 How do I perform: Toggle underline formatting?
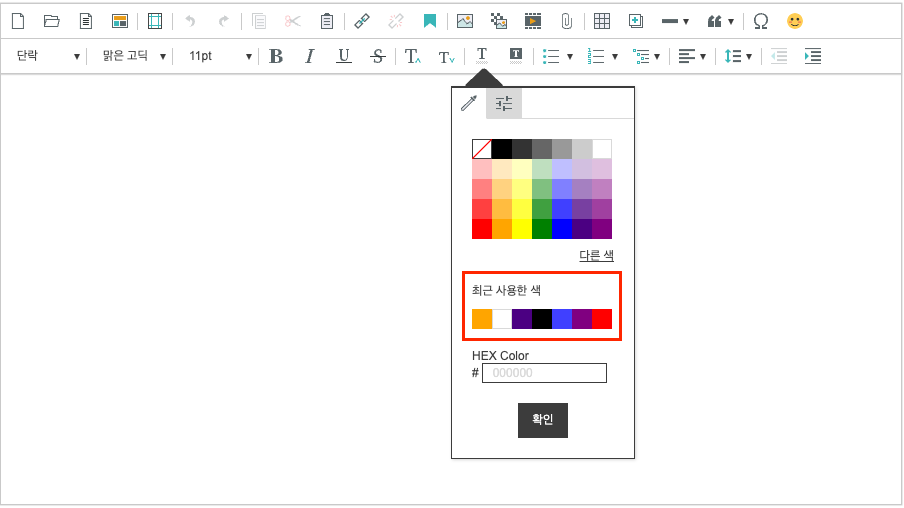tap(343, 56)
